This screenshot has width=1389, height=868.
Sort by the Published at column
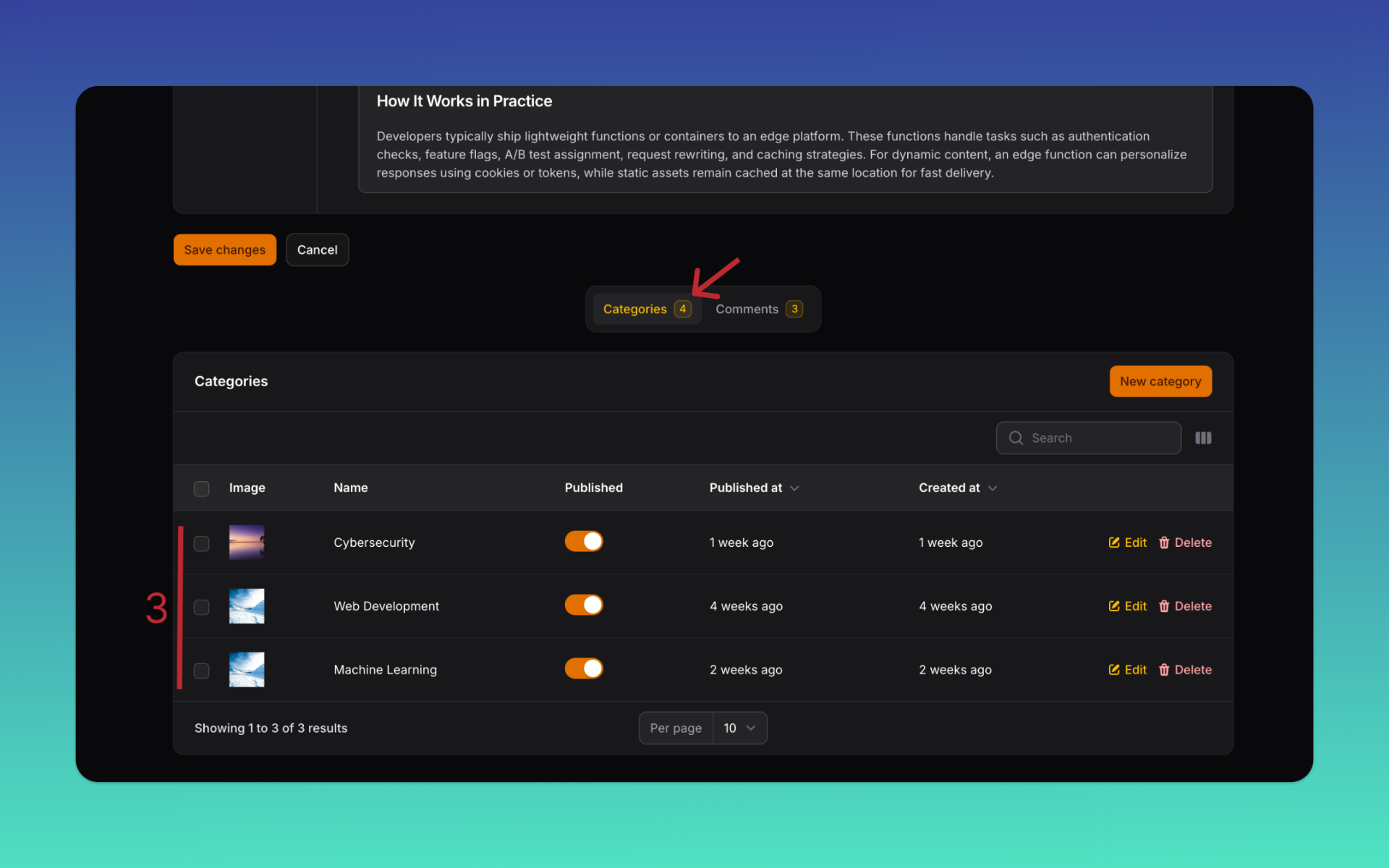click(x=754, y=488)
